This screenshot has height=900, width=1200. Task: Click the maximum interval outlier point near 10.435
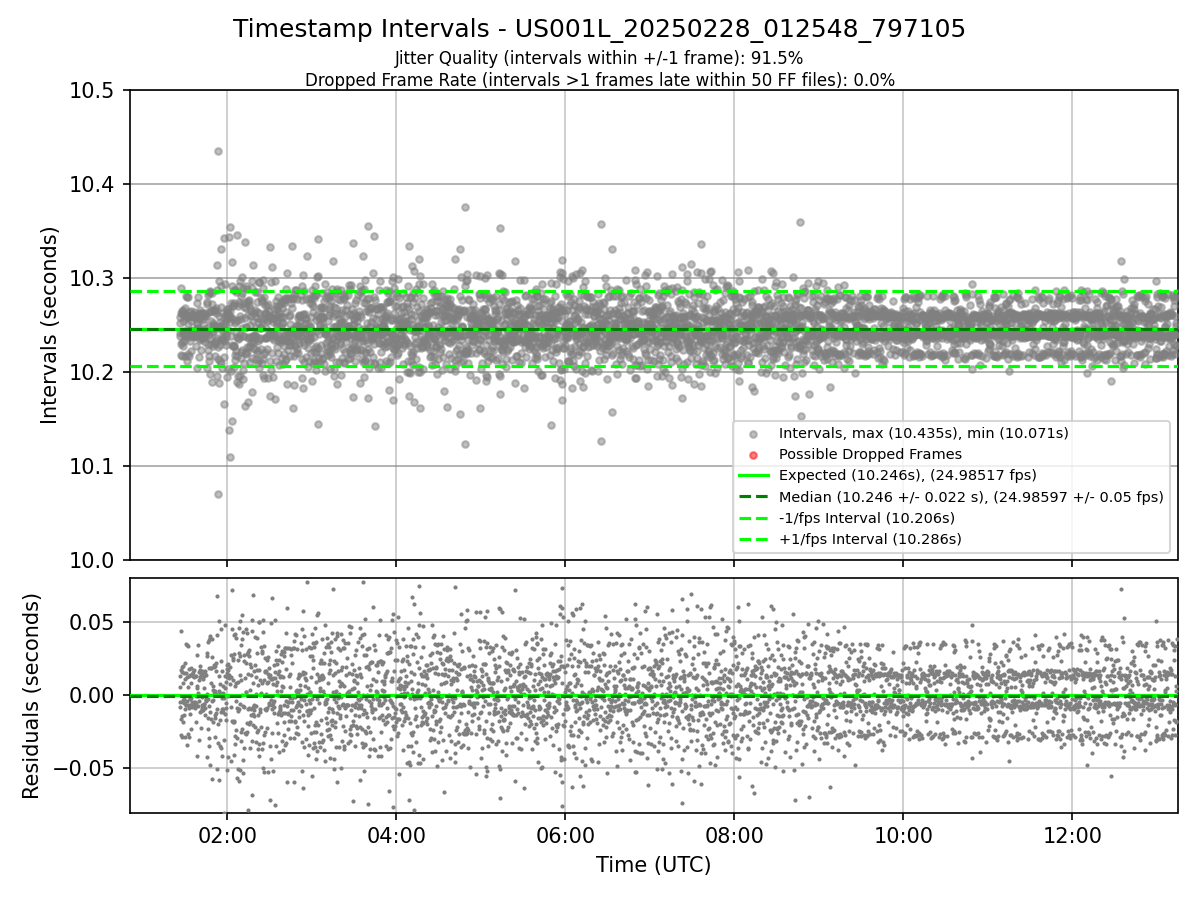pyautogui.click(x=218, y=151)
